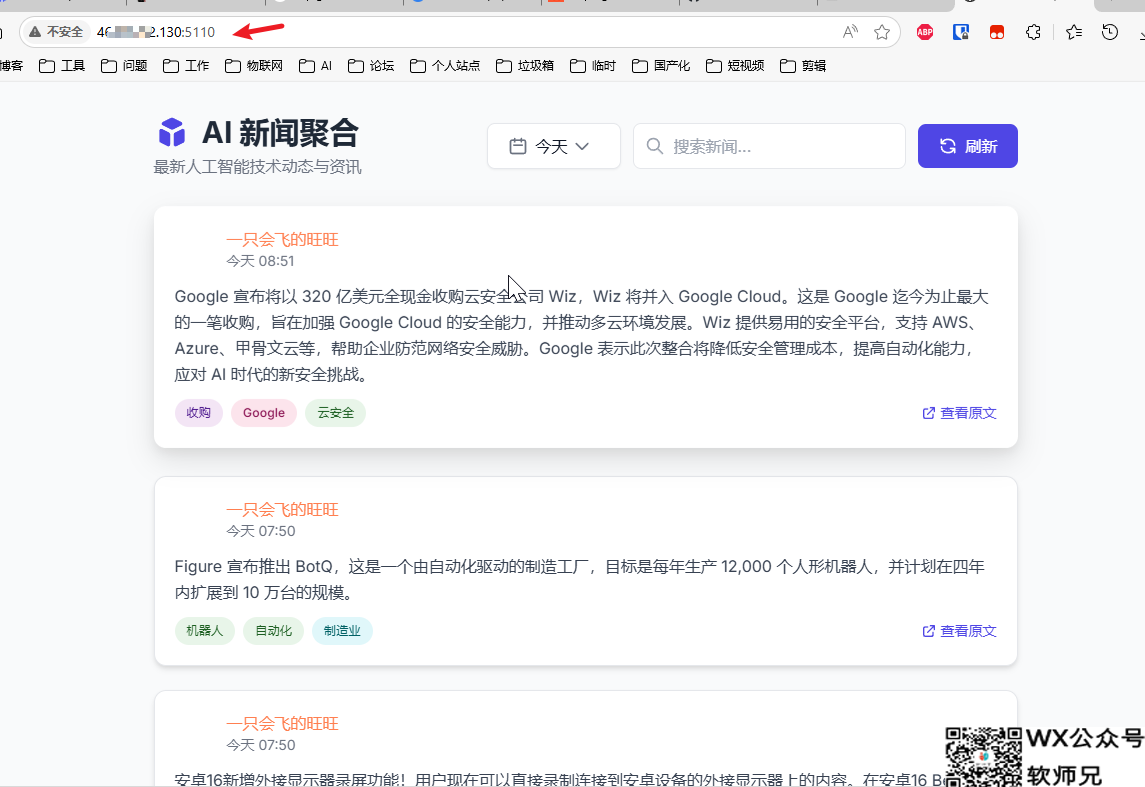Click subtitle 最新人工智能技术动态与资讯
The width and height of the screenshot is (1145, 787).
[x=257, y=166]
